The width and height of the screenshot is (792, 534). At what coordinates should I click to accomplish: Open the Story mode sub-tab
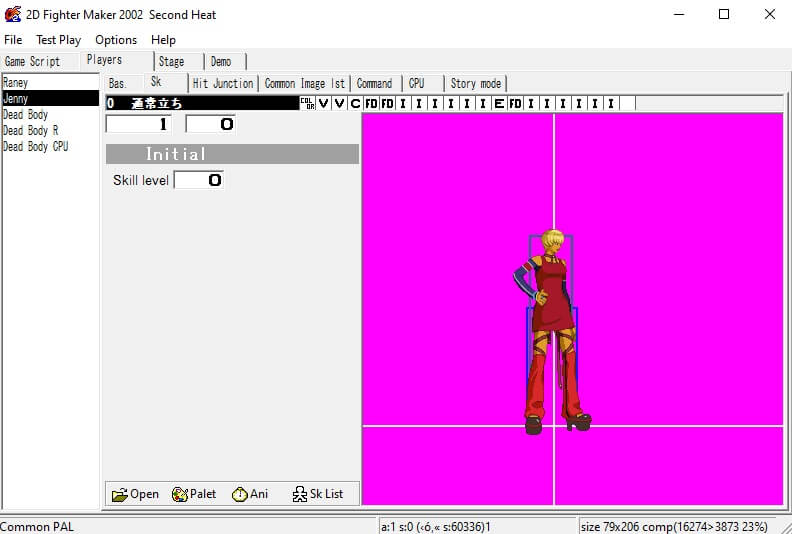coord(476,83)
